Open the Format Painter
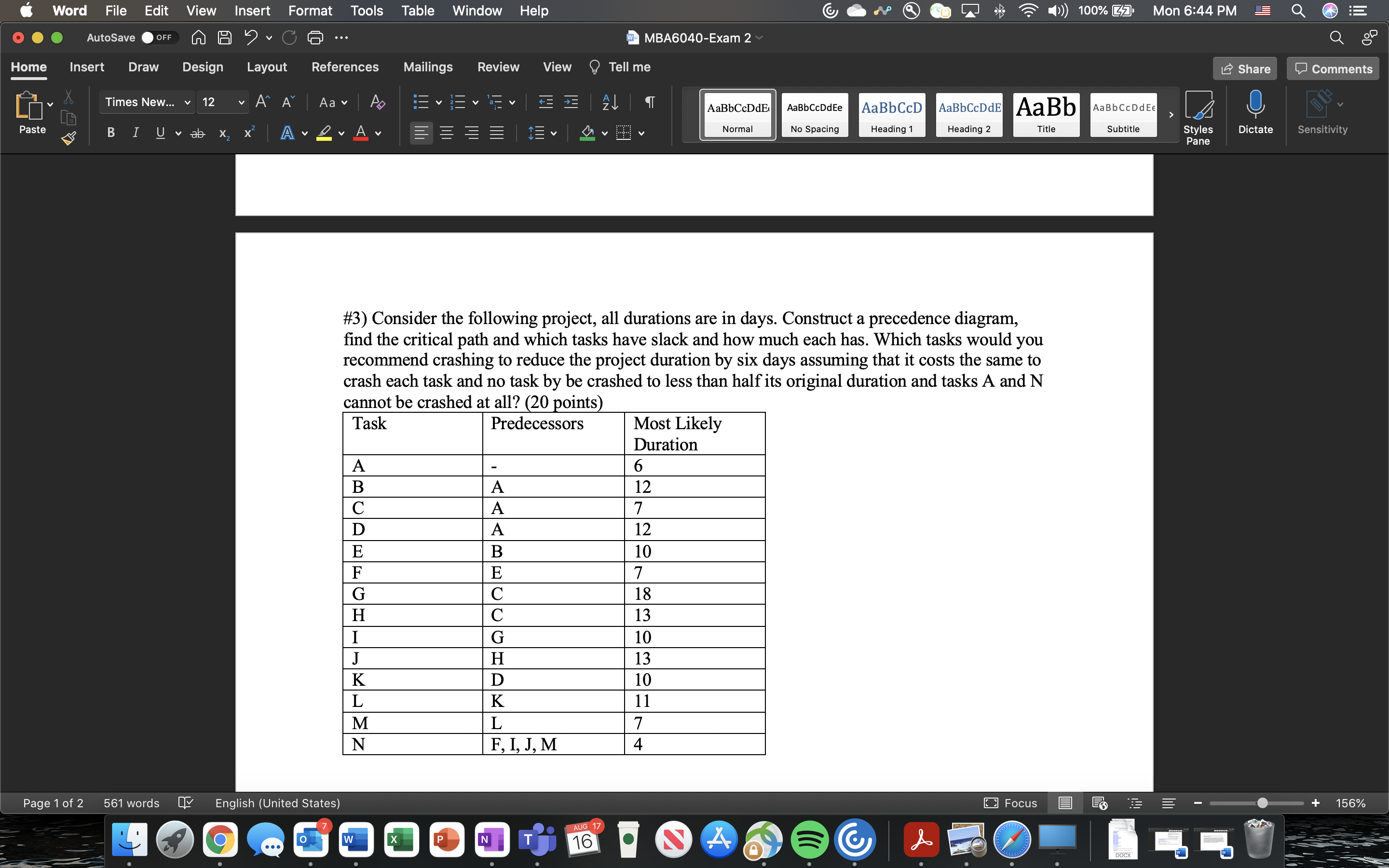1389x868 pixels. tap(68, 138)
